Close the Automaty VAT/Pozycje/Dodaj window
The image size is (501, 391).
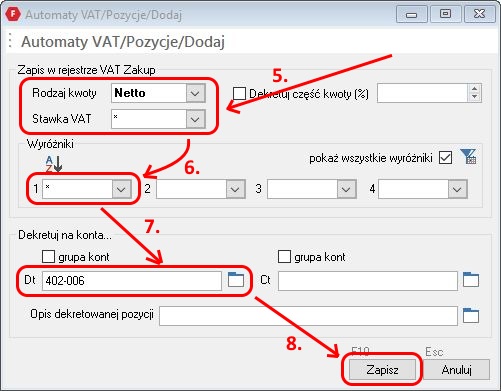(480, 15)
